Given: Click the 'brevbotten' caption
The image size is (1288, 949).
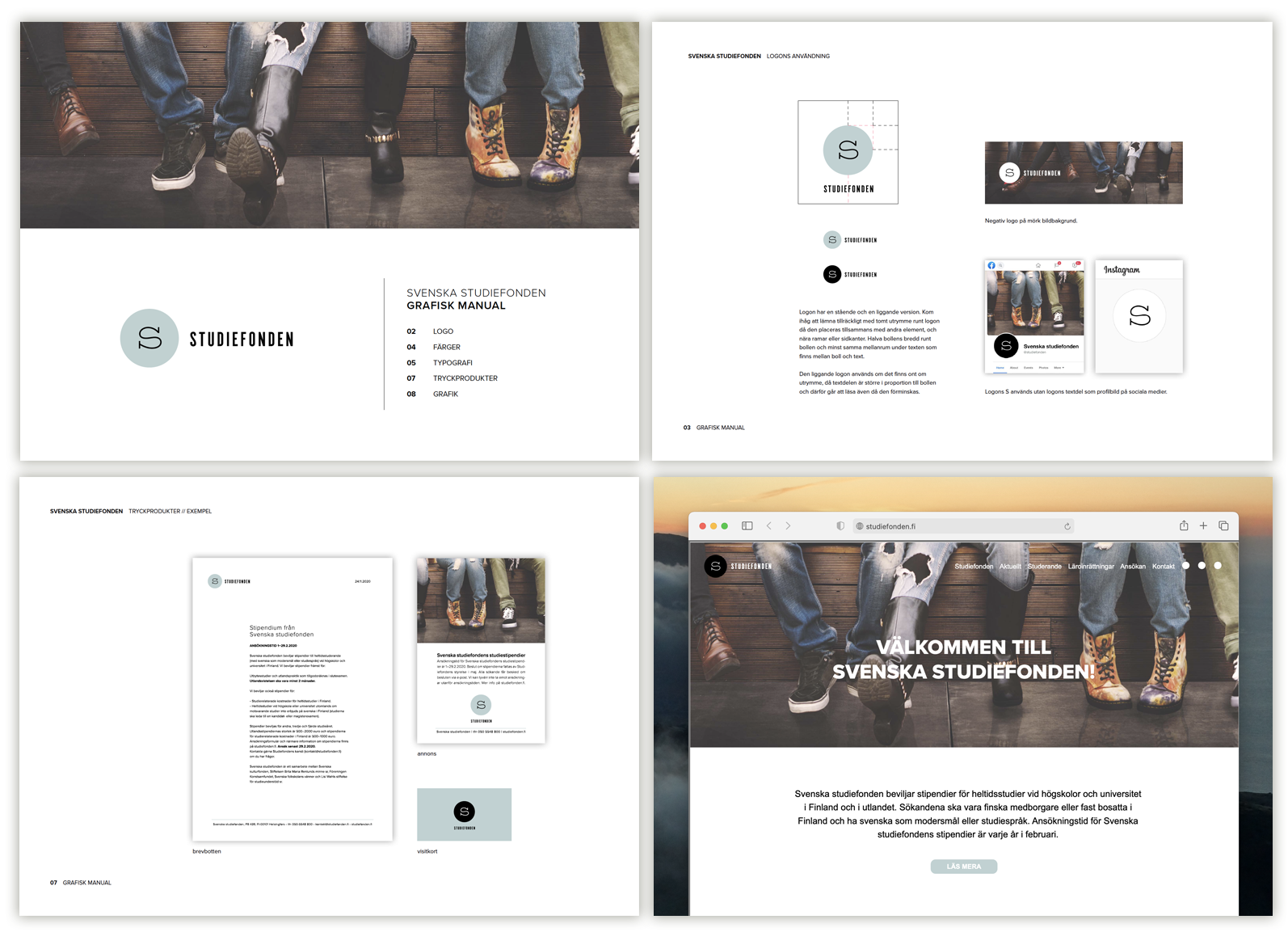Looking at the screenshot, I should coord(207,851).
